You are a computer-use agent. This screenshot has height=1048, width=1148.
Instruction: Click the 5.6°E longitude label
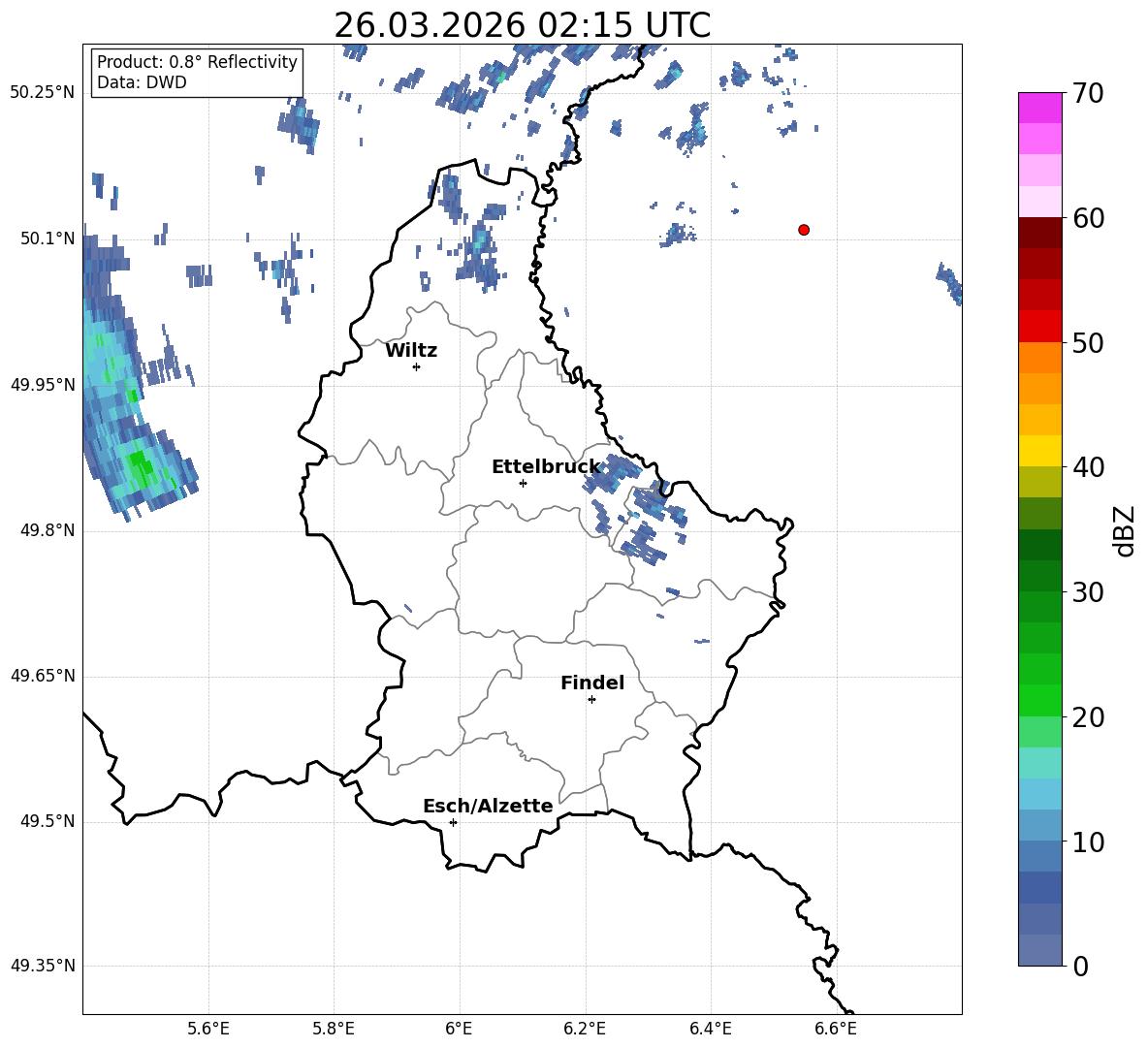click(208, 1029)
